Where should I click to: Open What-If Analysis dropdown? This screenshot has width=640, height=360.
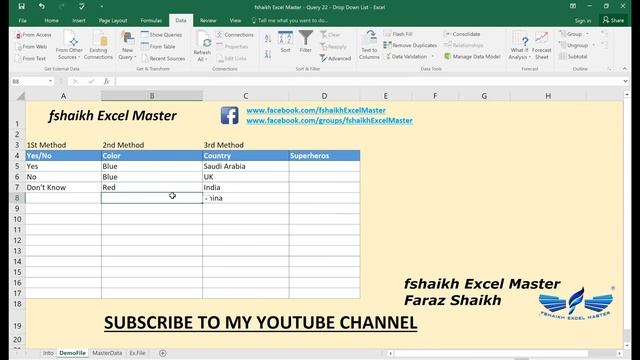pyautogui.click(x=519, y=46)
